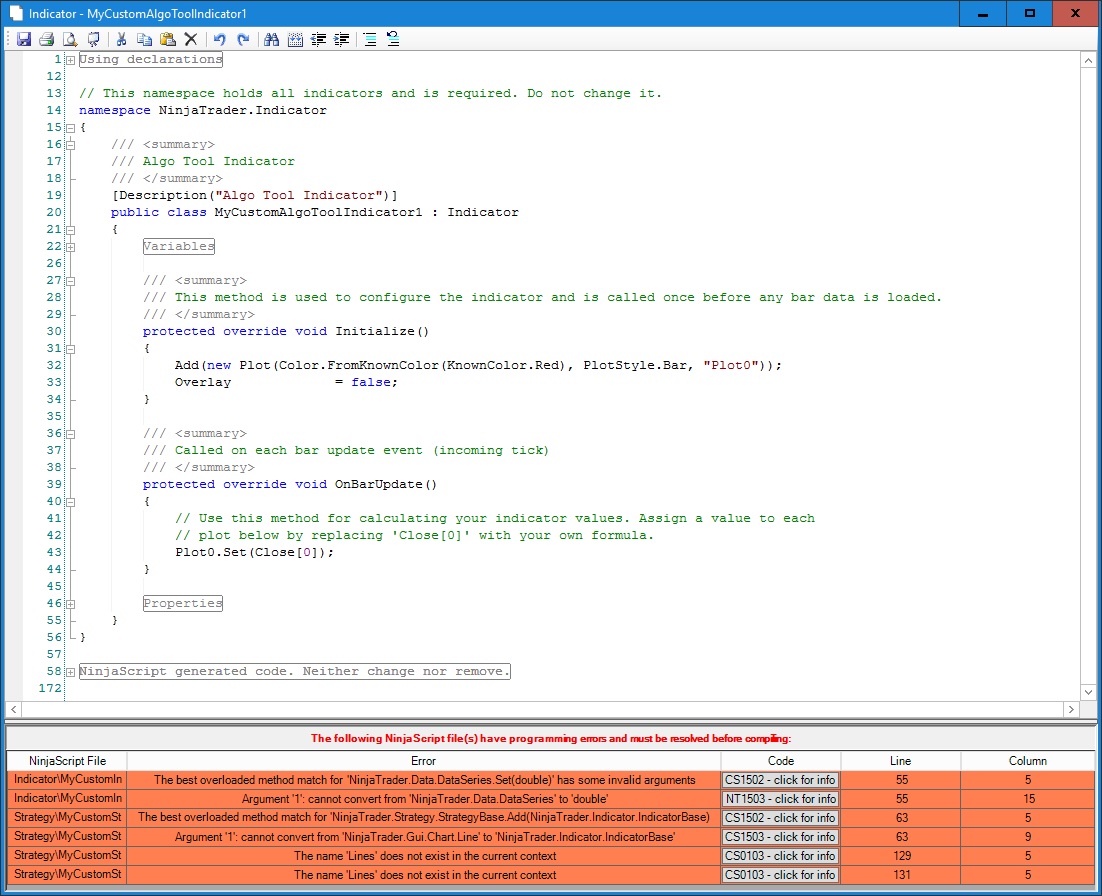The width and height of the screenshot is (1102, 896).
Task: Click the Copy icon in toolbar
Action: [144, 40]
